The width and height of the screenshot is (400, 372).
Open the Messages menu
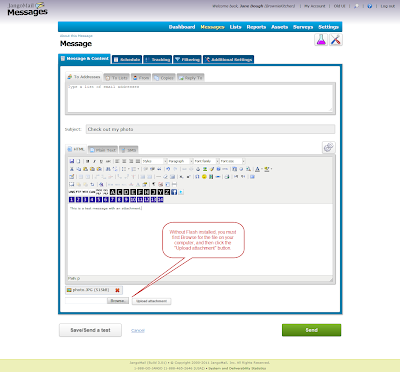(x=212, y=27)
